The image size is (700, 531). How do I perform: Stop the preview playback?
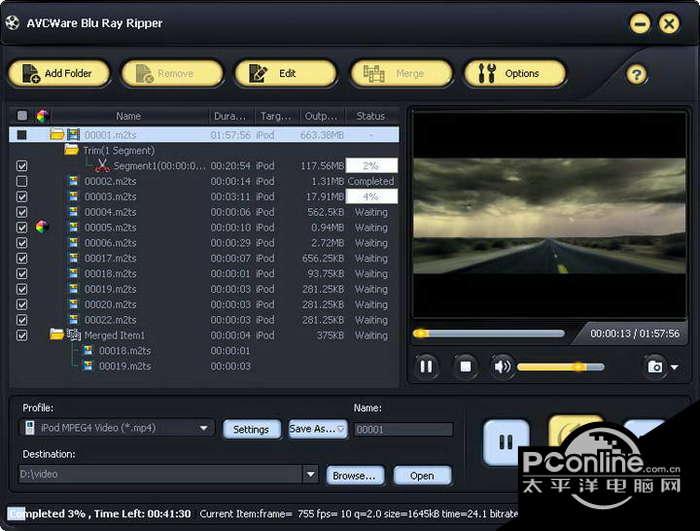click(465, 367)
